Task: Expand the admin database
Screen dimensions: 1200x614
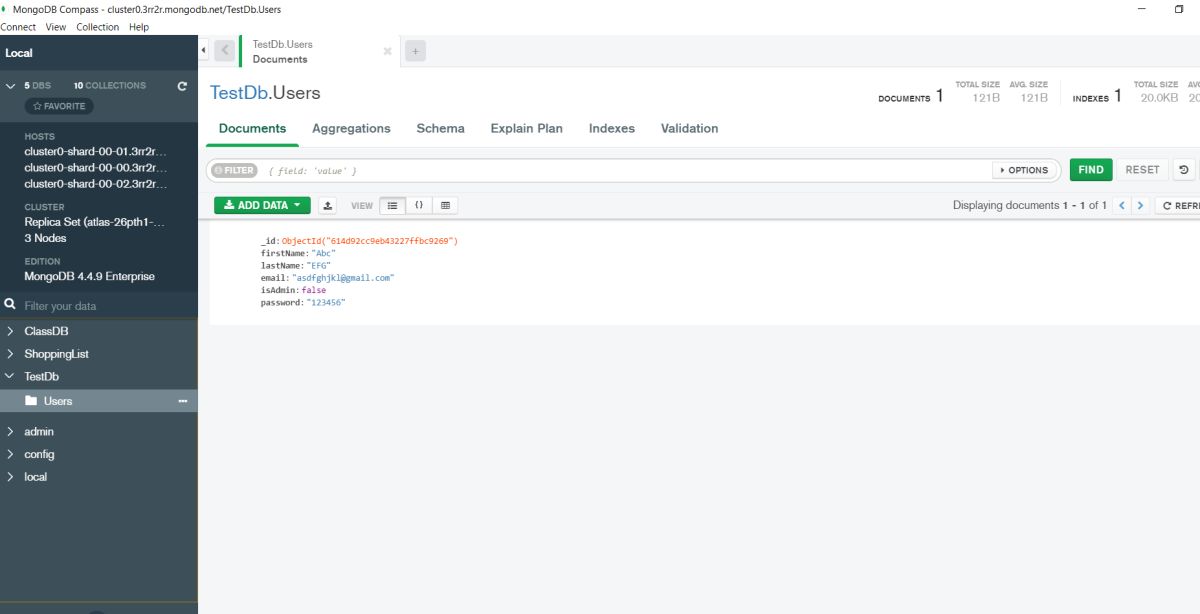Action: coord(10,432)
